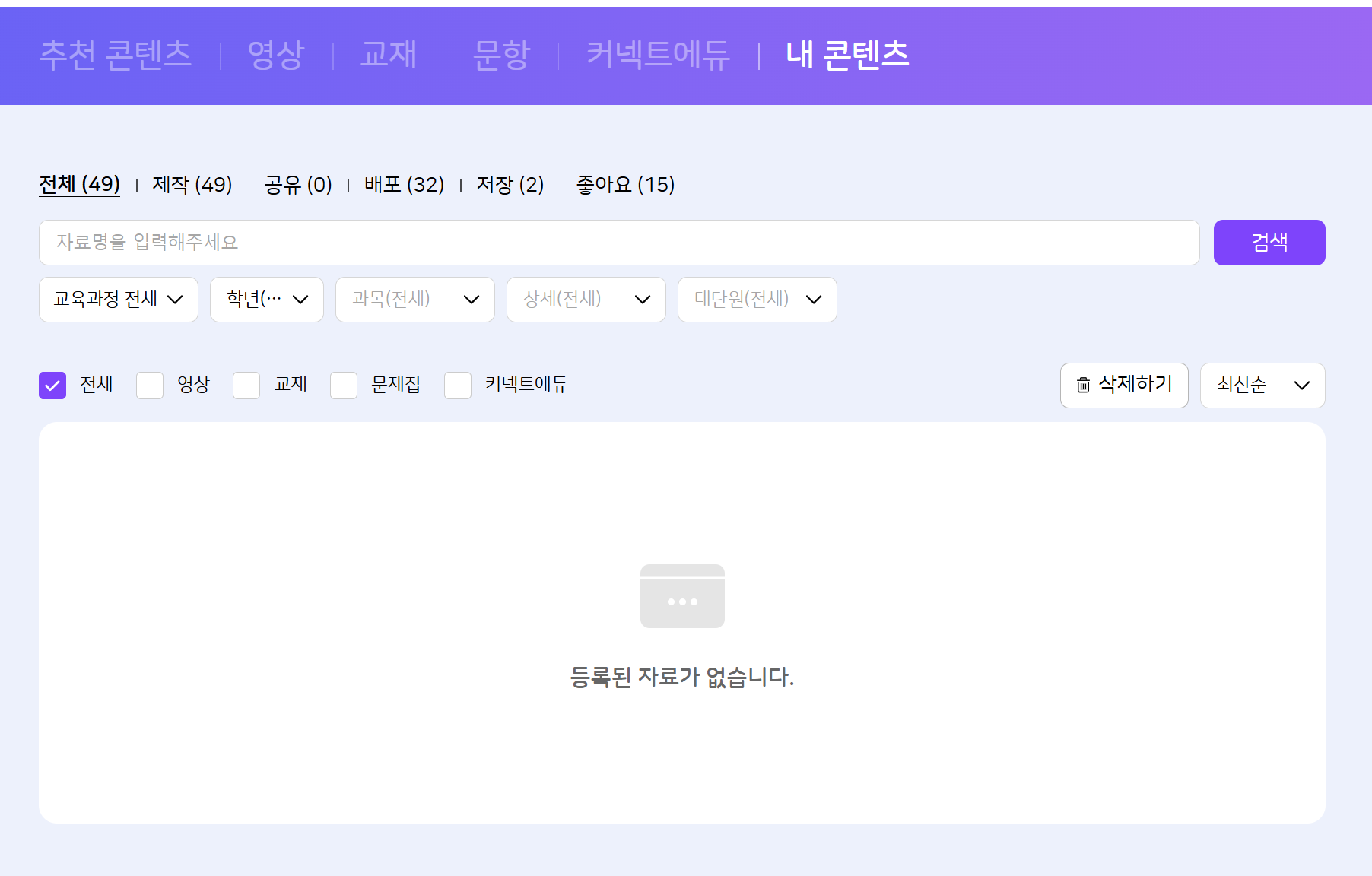The height and width of the screenshot is (876, 1372).
Task: Click the empty content placeholder icon
Action: click(682, 596)
